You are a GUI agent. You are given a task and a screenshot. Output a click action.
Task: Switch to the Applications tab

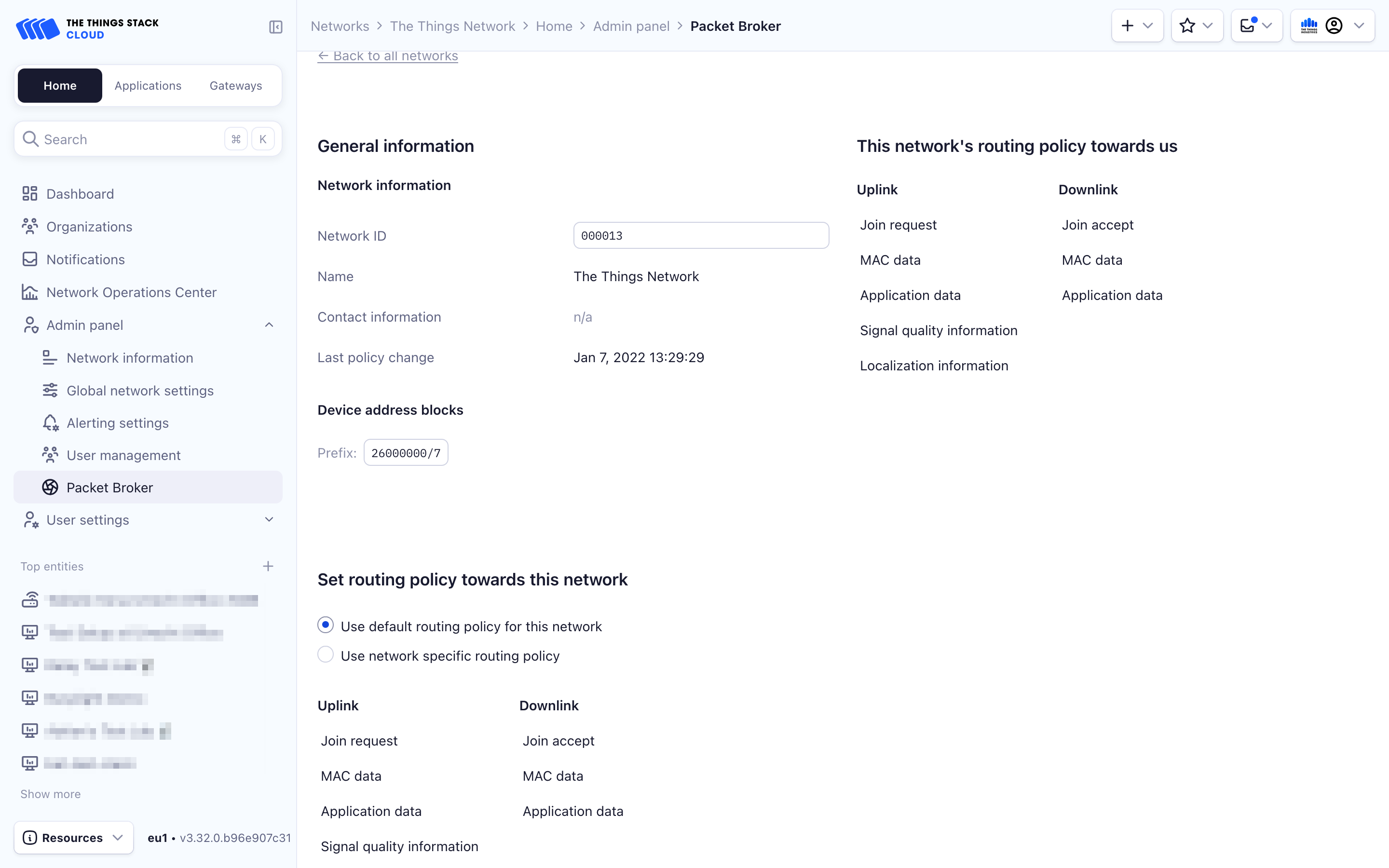pos(148,85)
